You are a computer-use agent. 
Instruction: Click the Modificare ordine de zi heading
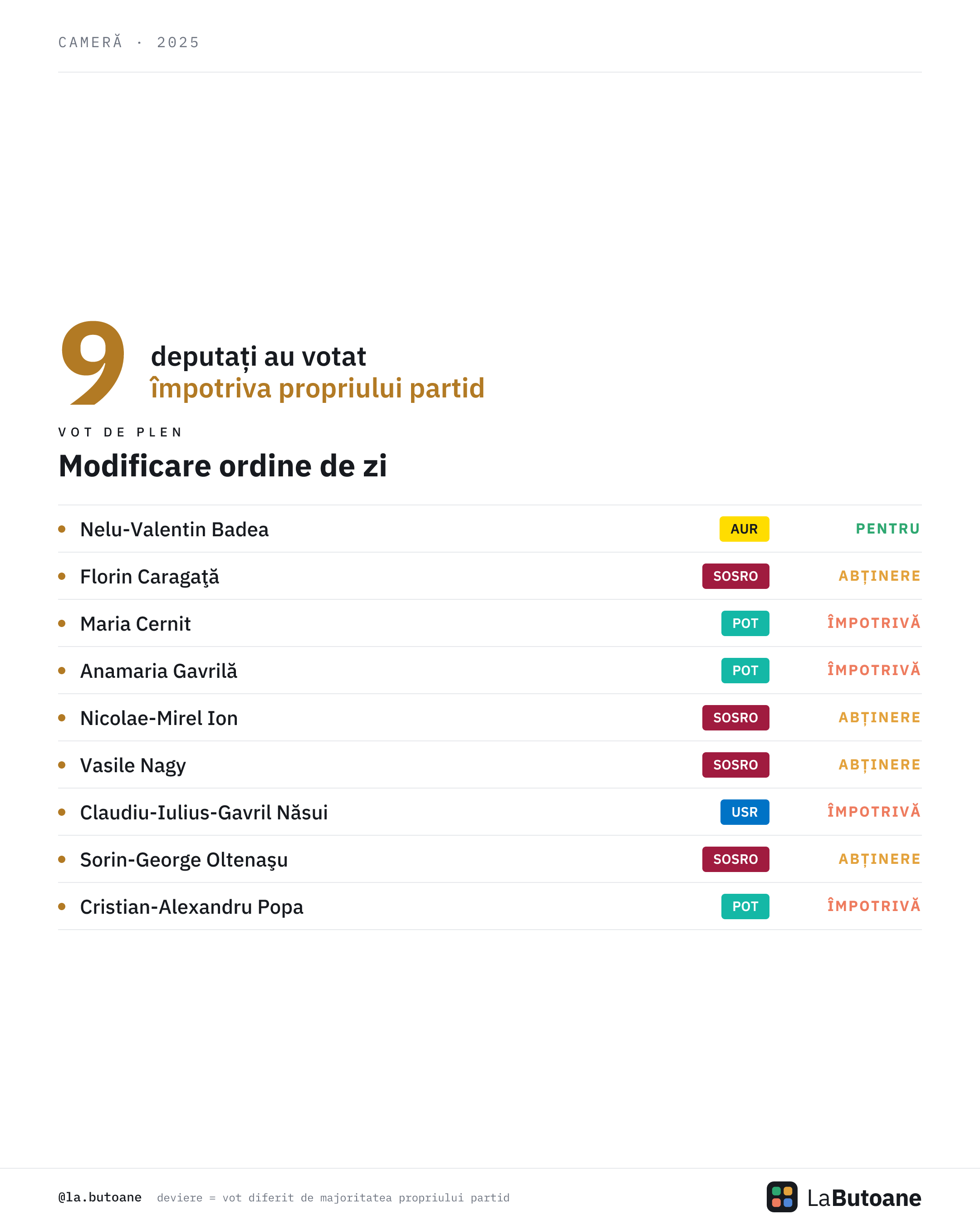pos(223,466)
